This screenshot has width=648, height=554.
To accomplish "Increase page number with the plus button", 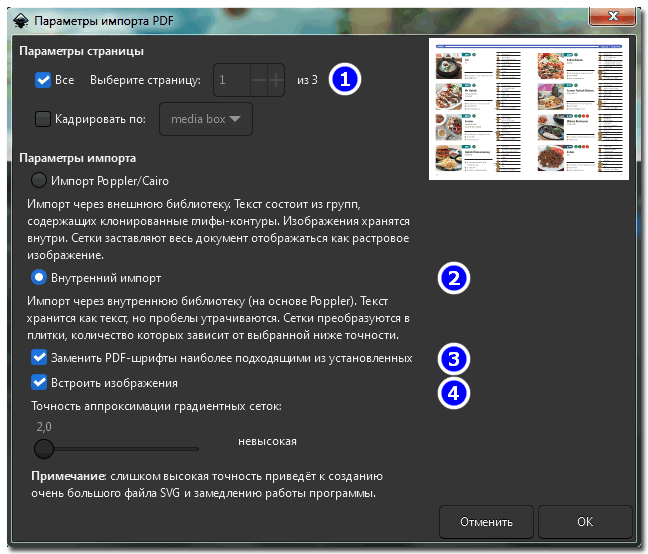I will (276, 80).
